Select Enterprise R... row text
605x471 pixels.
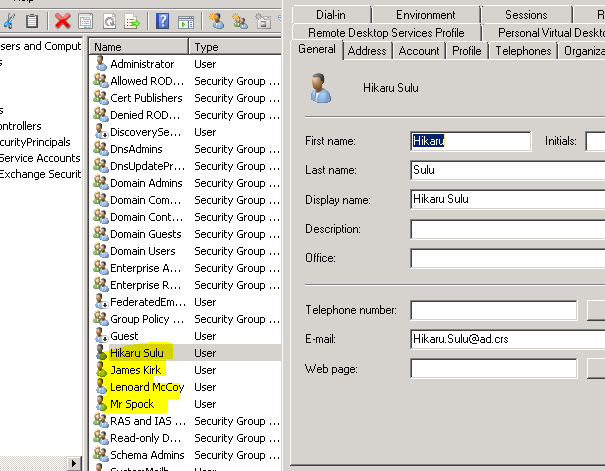point(145,285)
